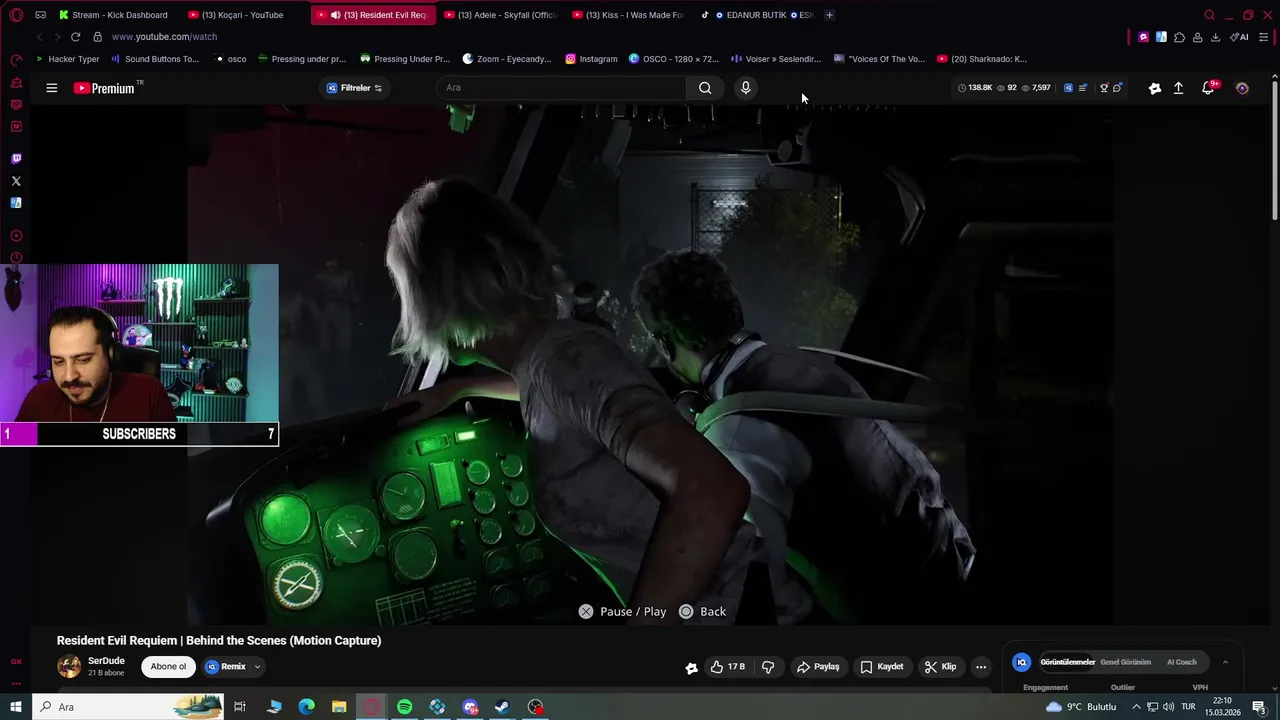Open the YouTube create upload icon

1179,88
